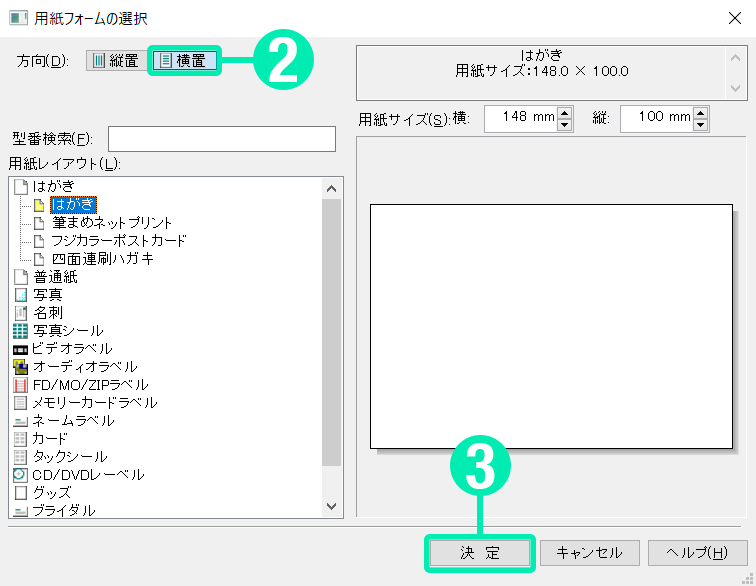Click the タックシール icon
756x586 pixels.
click(x=20, y=457)
